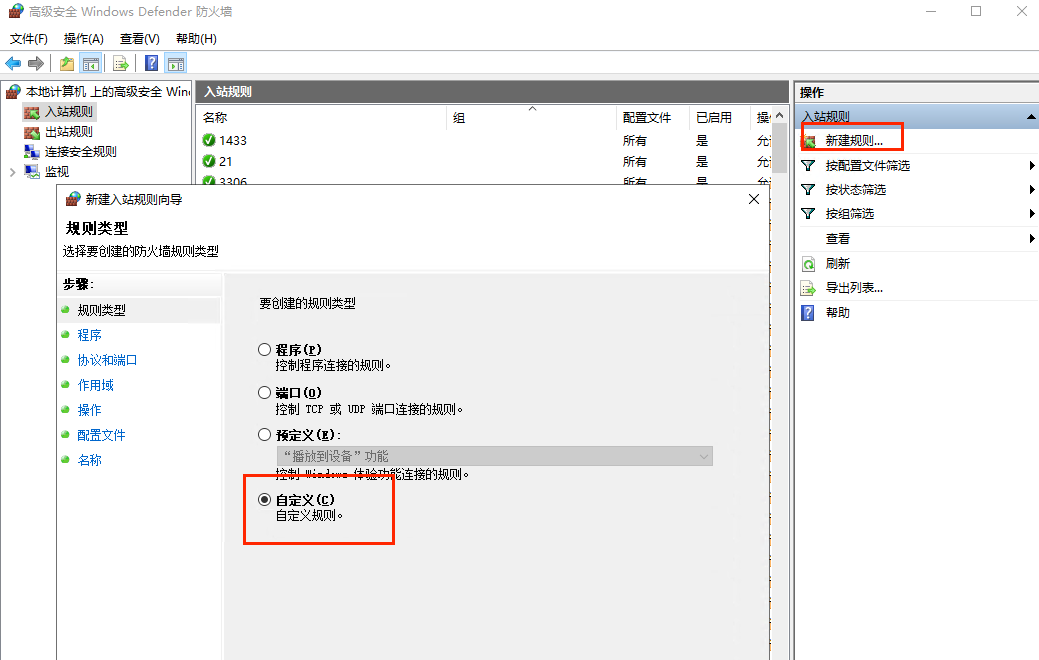Click the back arrow toolbar icon
The image size is (1039, 660).
(13, 63)
